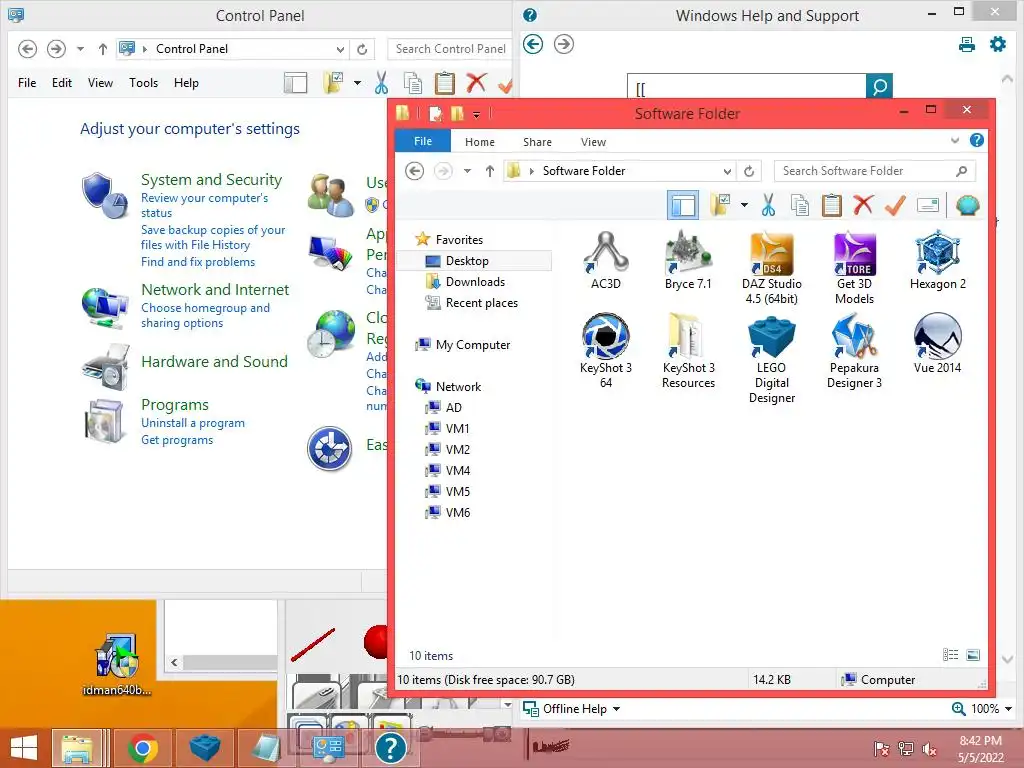
Task: Open the File tab in Software Folder
Action: coord(423,141)
